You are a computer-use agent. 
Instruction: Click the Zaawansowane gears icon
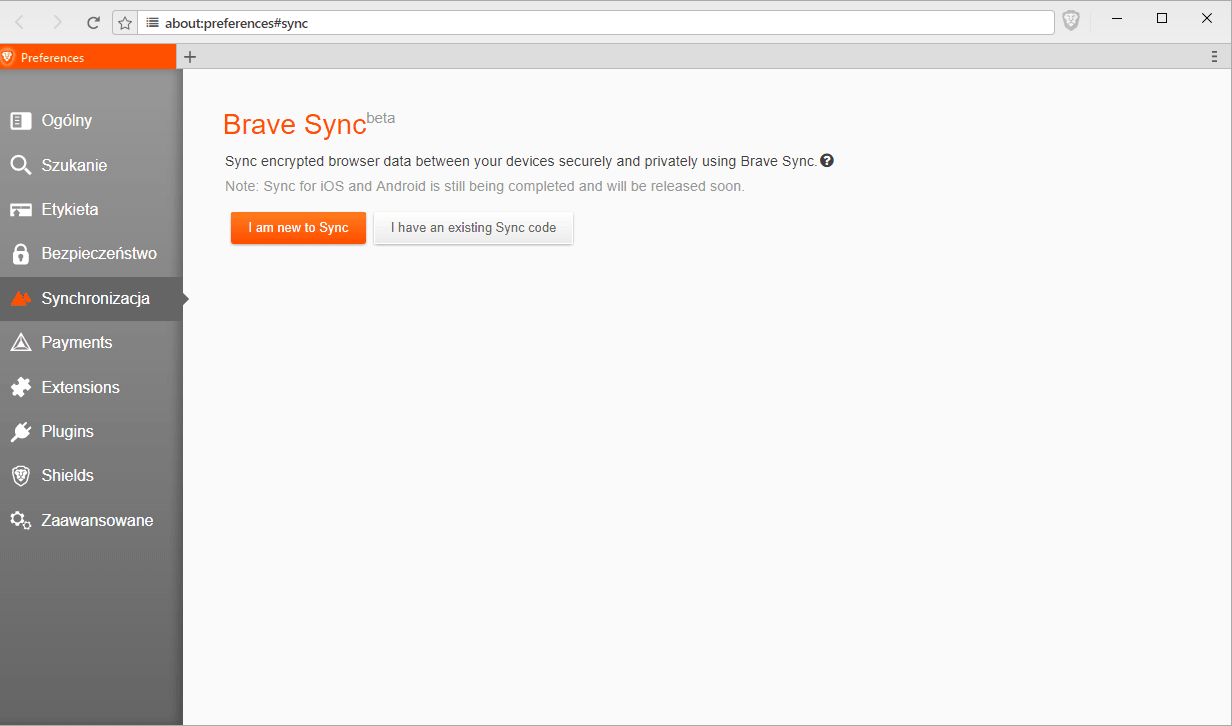[21, 520]
